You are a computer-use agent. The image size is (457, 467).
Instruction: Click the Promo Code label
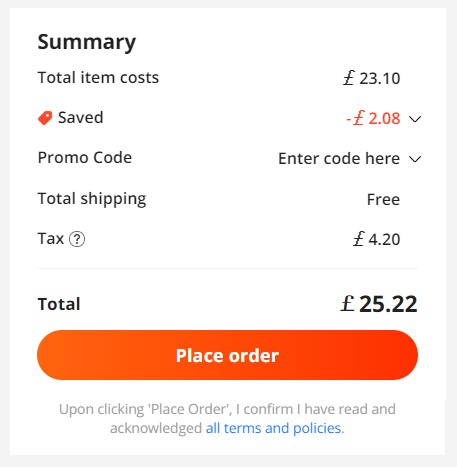coord(85,157)
